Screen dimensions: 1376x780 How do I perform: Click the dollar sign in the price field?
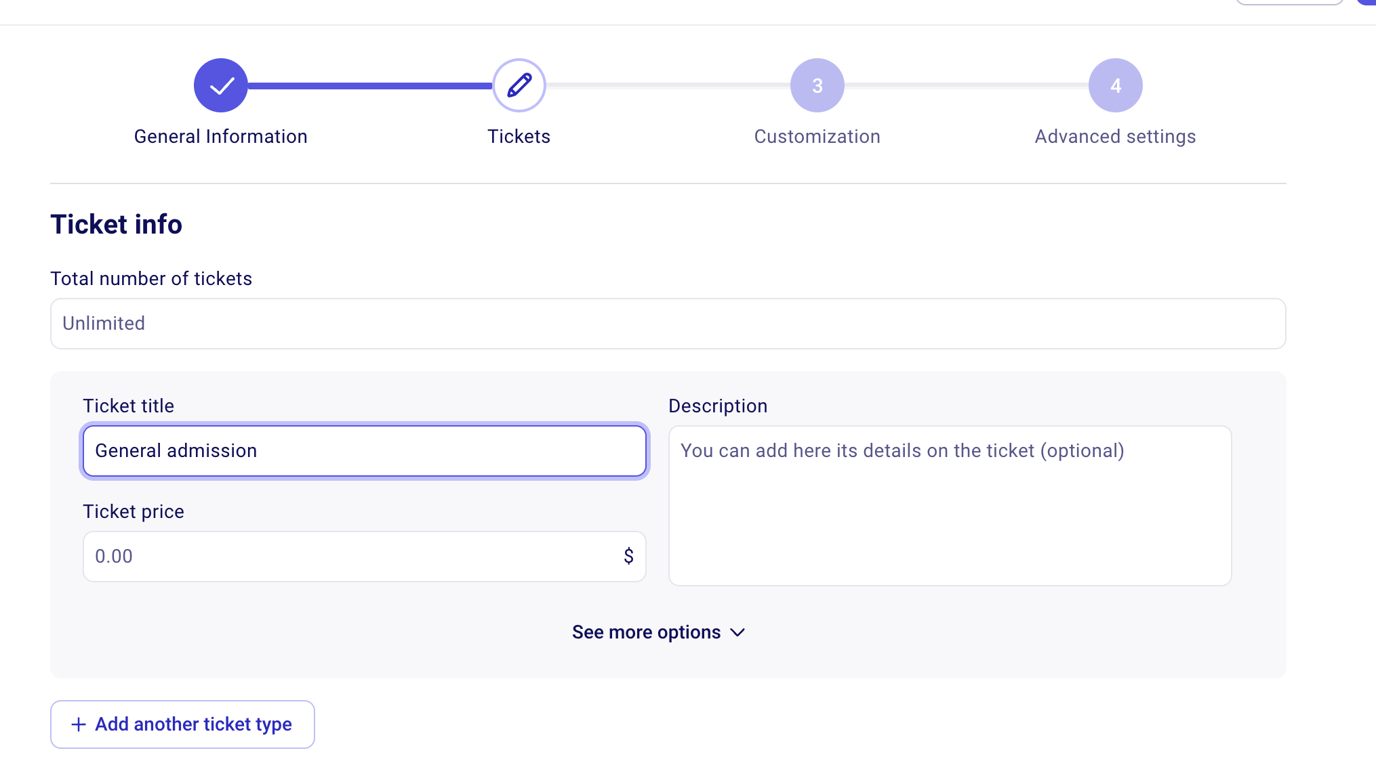[x=630, y=556]
